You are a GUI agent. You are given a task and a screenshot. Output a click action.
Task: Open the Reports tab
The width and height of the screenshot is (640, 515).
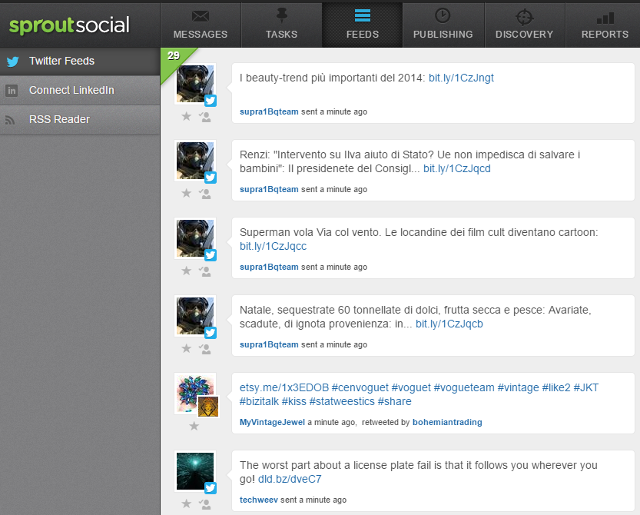coord(604,25)
